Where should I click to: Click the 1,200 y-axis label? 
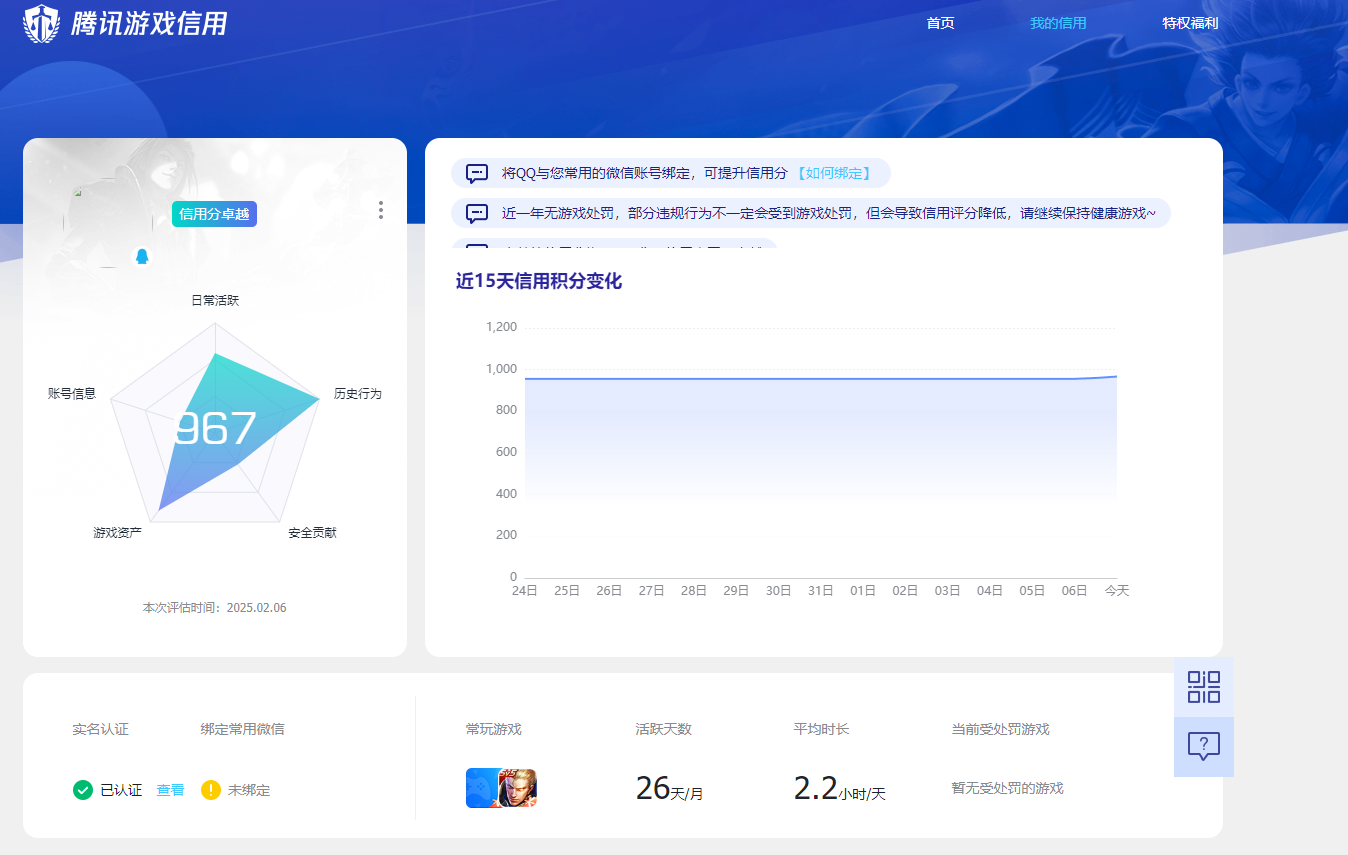click(501, 327)
